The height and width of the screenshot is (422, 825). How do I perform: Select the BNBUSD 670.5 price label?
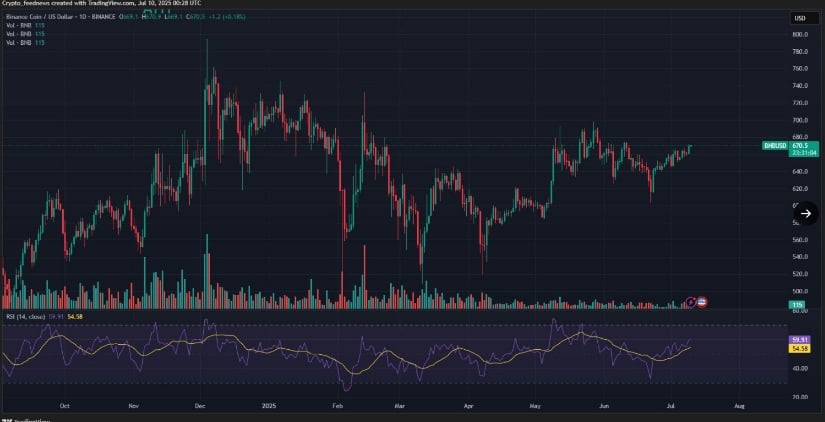tap(790, 148)
